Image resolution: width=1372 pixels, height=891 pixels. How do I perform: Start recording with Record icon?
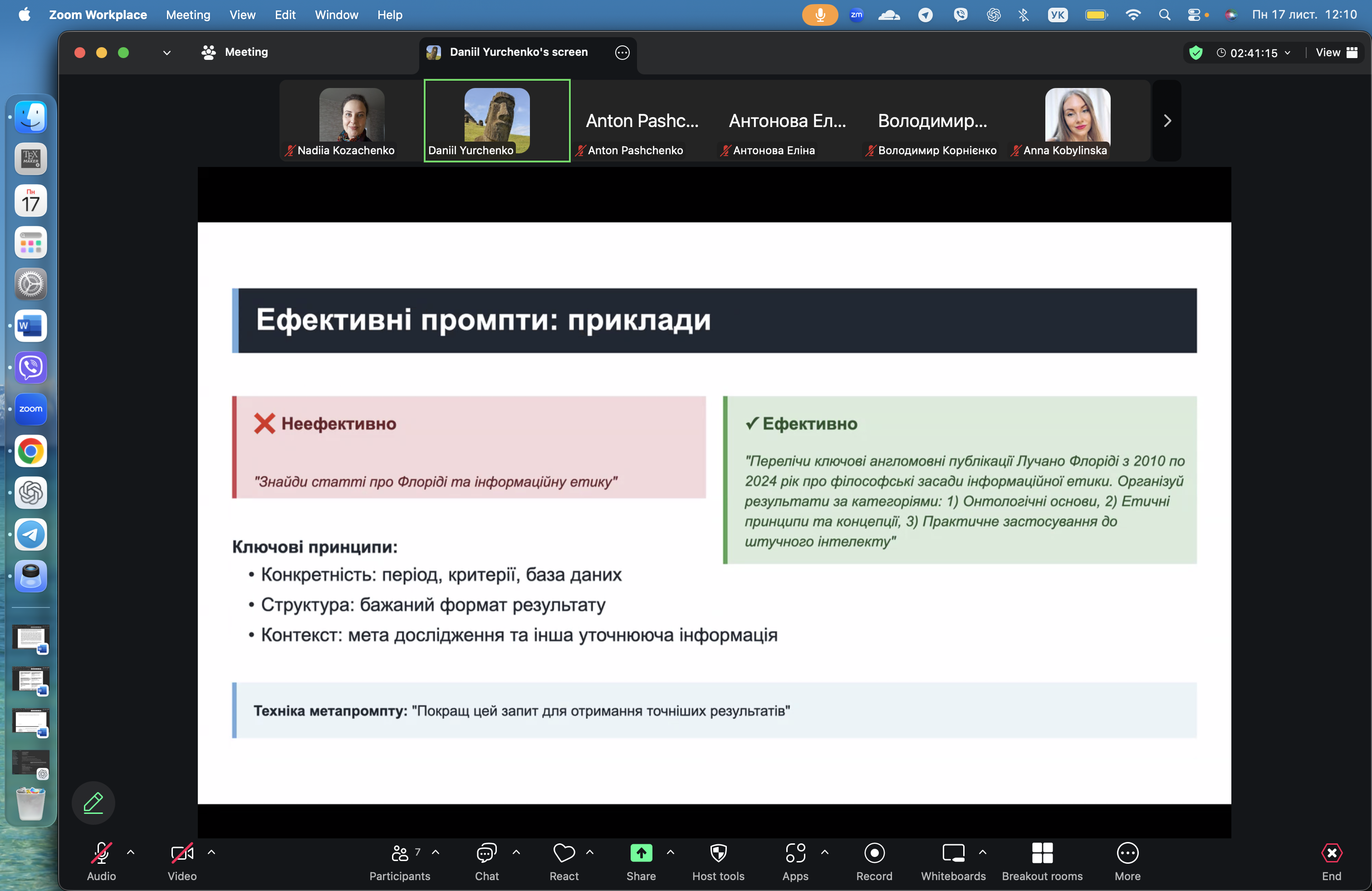coord(874,853)
